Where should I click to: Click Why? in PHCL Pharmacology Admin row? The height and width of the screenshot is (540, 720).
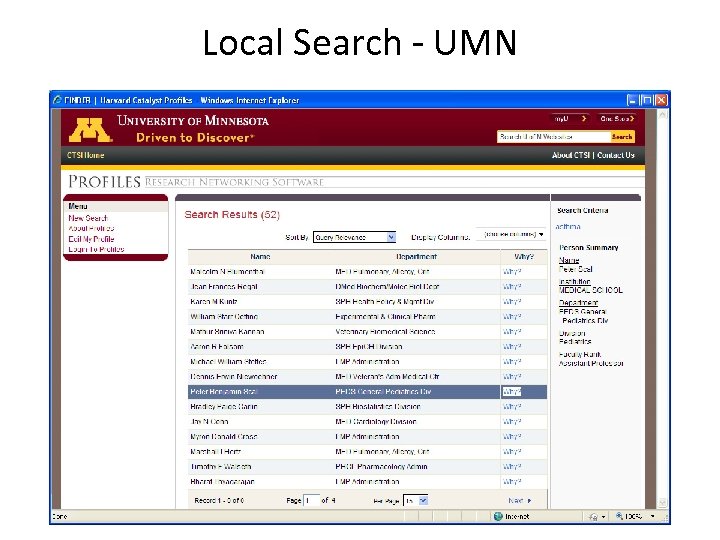(x=512, y=467)
